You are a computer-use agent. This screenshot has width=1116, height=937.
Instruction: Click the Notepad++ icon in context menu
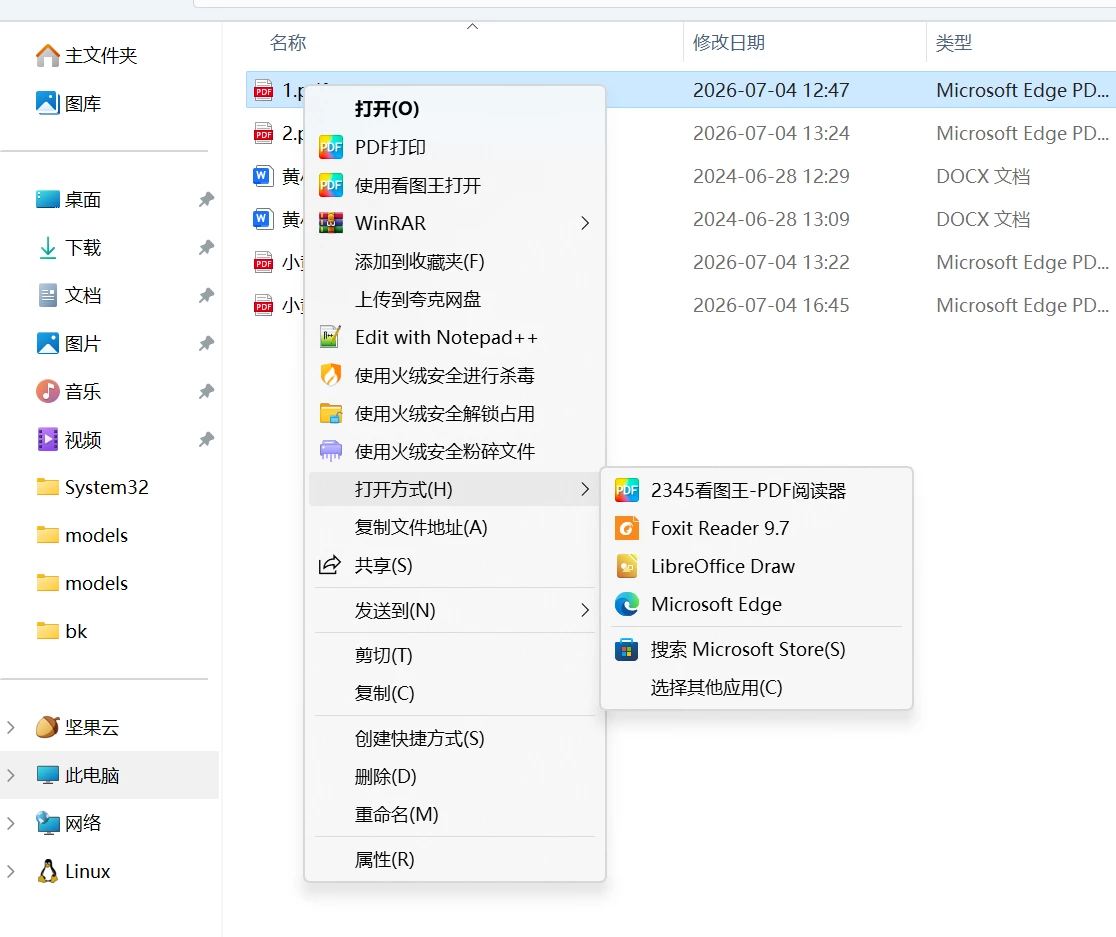pos(330,337)
